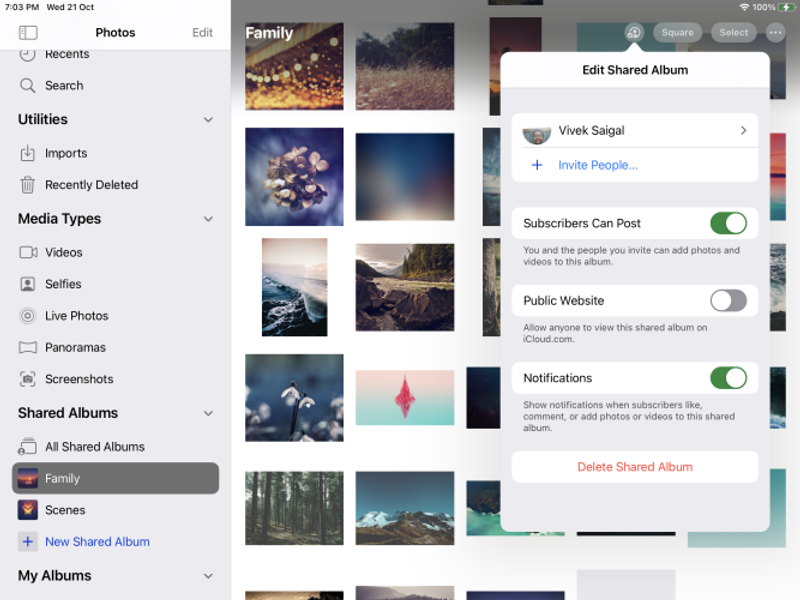Tap the sidebar toggle icon
This screenshot has height=600, width=800.
click(x=28, y=33)
